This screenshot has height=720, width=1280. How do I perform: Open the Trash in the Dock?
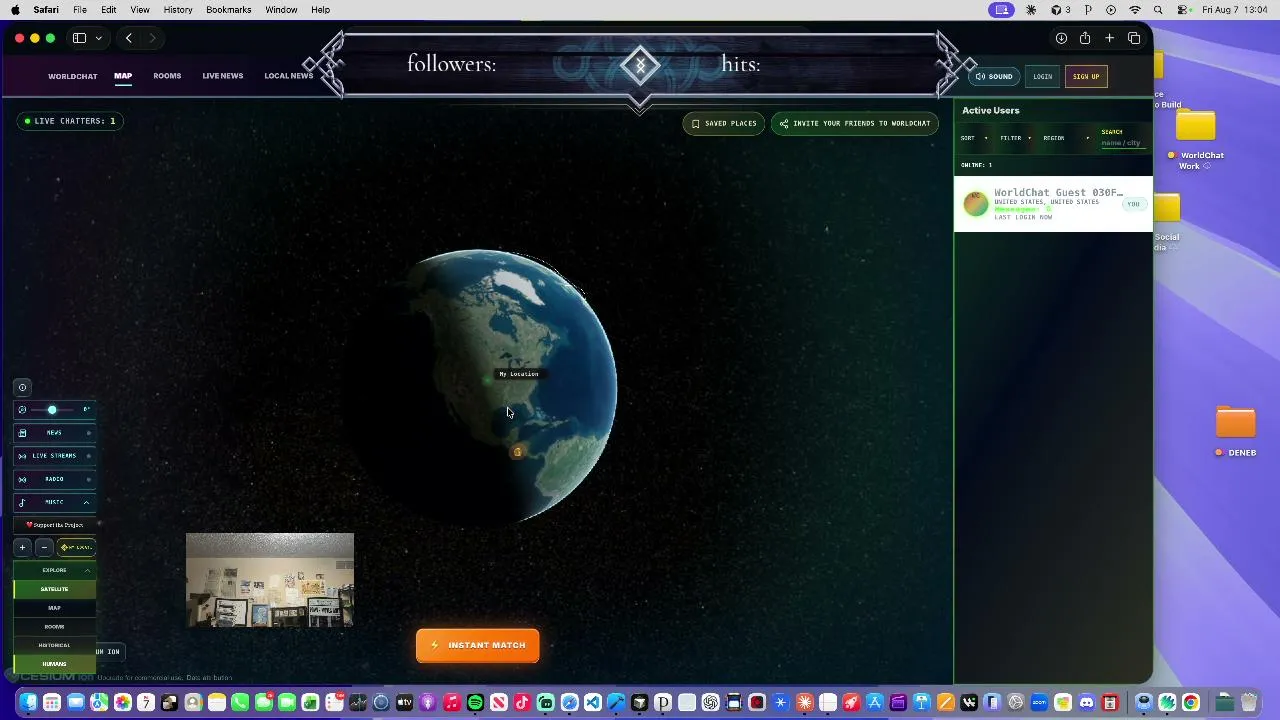click(1249, 703)
